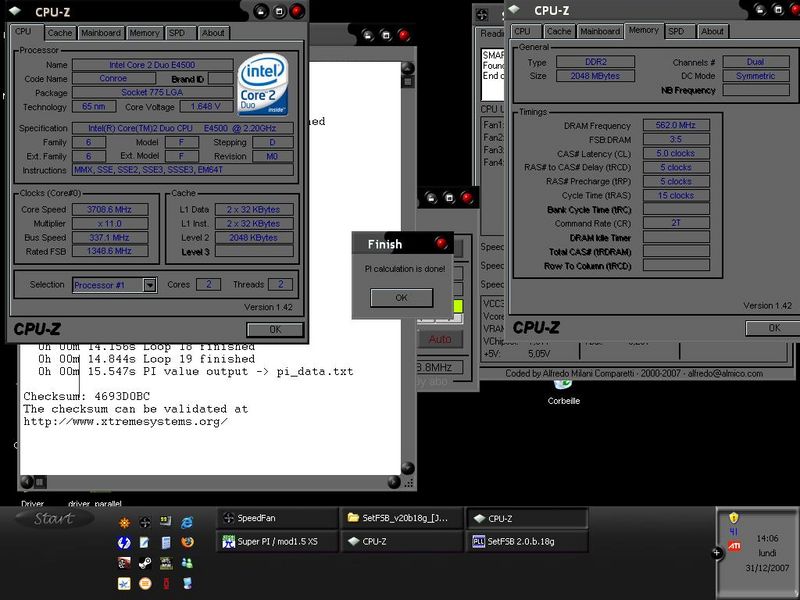Switch to SetFSB_v20b18g folder taskbar button
Screen dimensions: 800x600
point(402,518)
